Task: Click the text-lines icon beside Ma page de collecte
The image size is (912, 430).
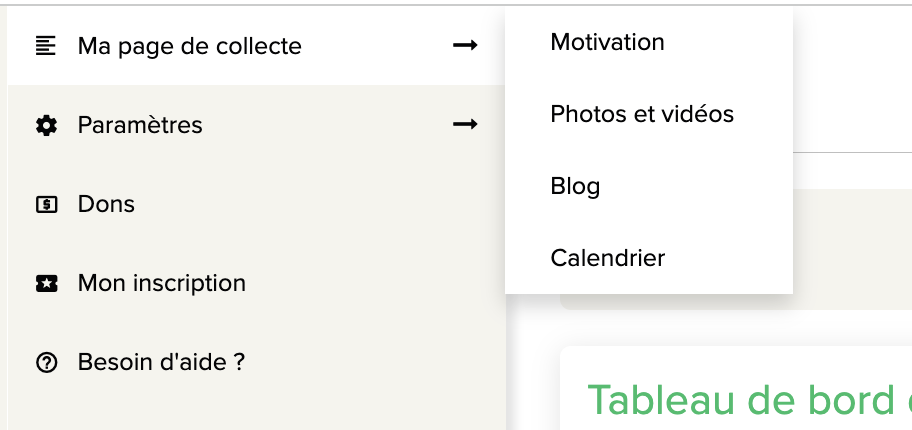Action: point(45,46)
